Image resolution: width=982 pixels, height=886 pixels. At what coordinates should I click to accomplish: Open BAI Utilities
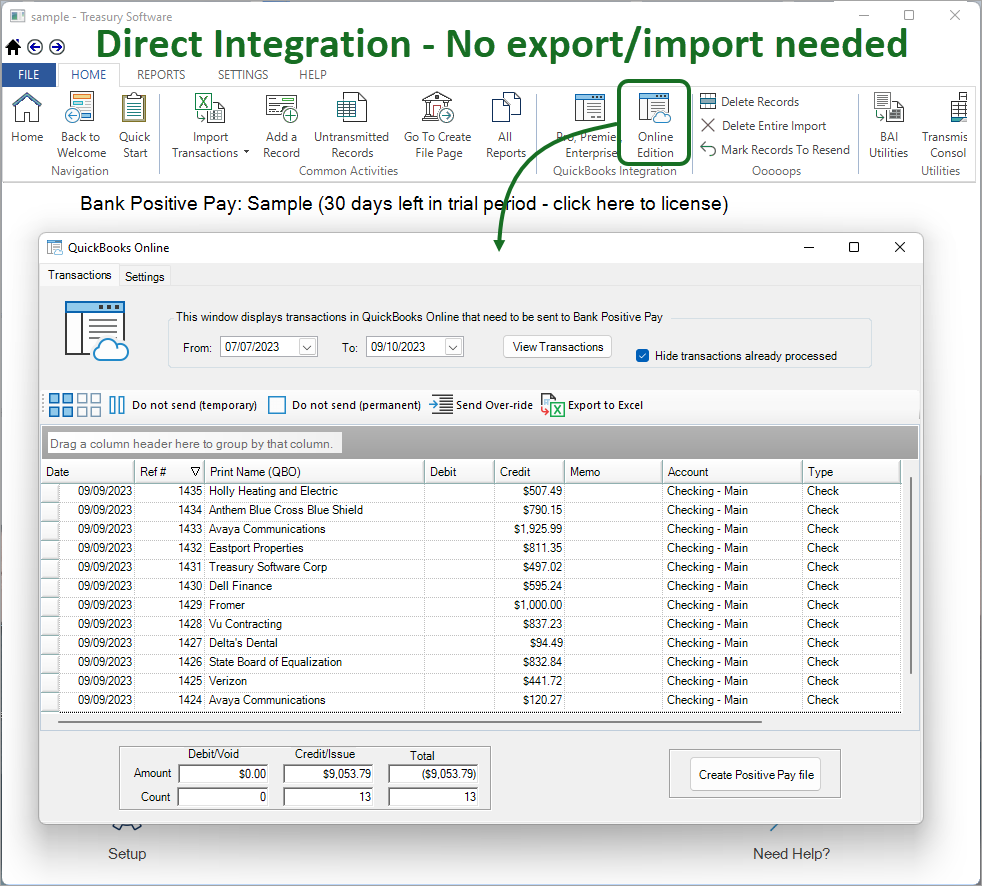pos(888,125)
